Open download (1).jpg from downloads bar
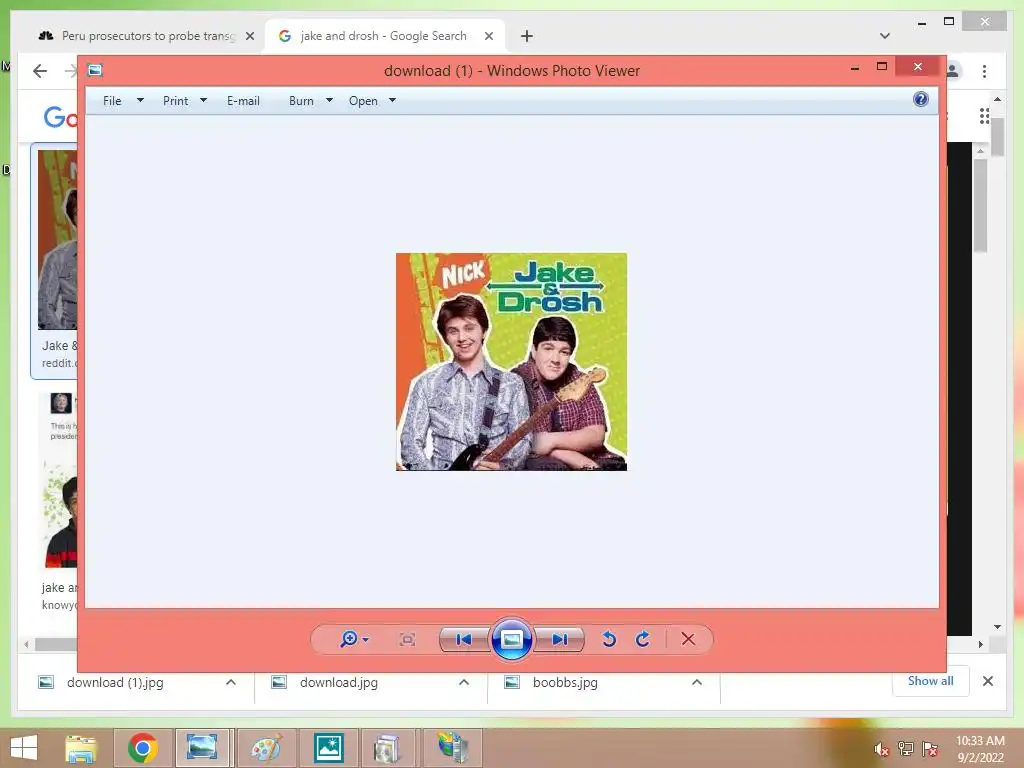Image resolution: width=1024 pixels, height=768 pixels. (x=115, y=682)
